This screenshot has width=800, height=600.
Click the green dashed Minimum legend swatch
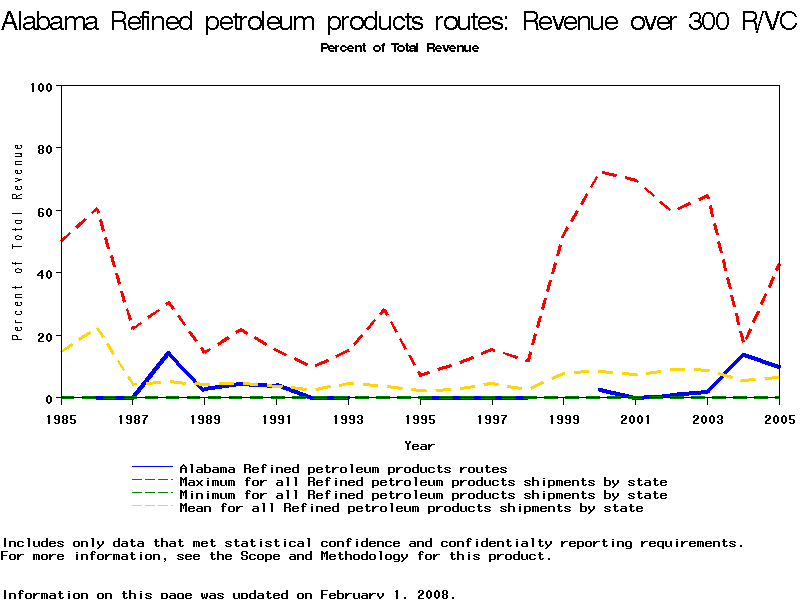click(153, 495)
